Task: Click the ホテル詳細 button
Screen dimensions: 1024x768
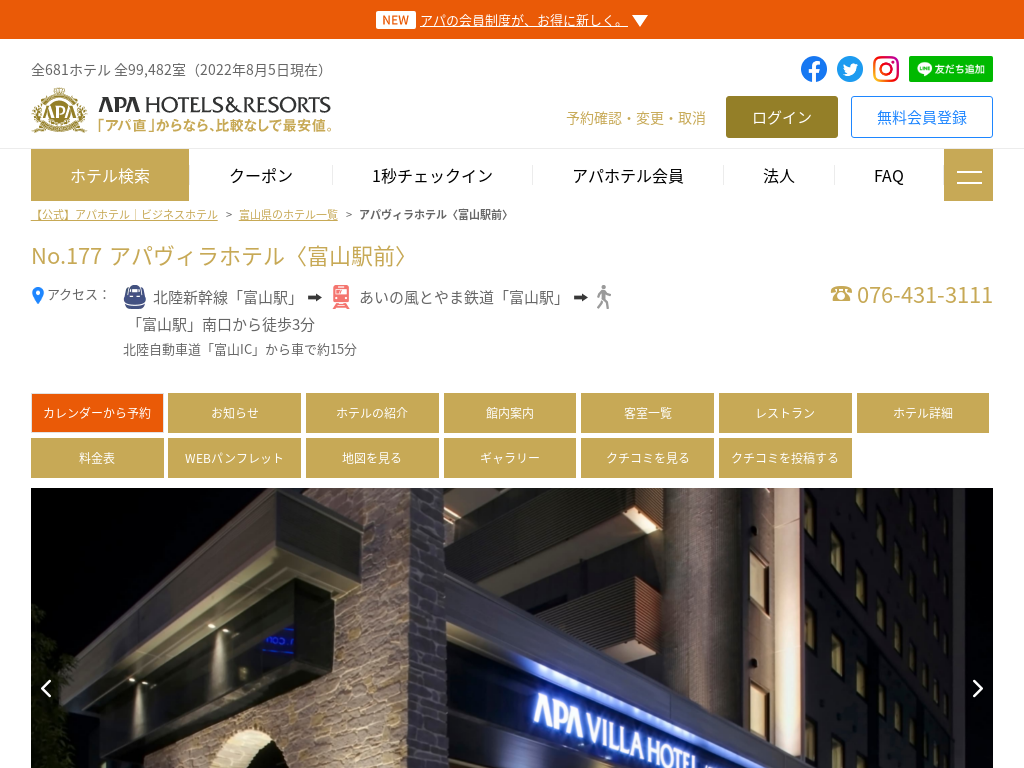Action: [923, 413]
